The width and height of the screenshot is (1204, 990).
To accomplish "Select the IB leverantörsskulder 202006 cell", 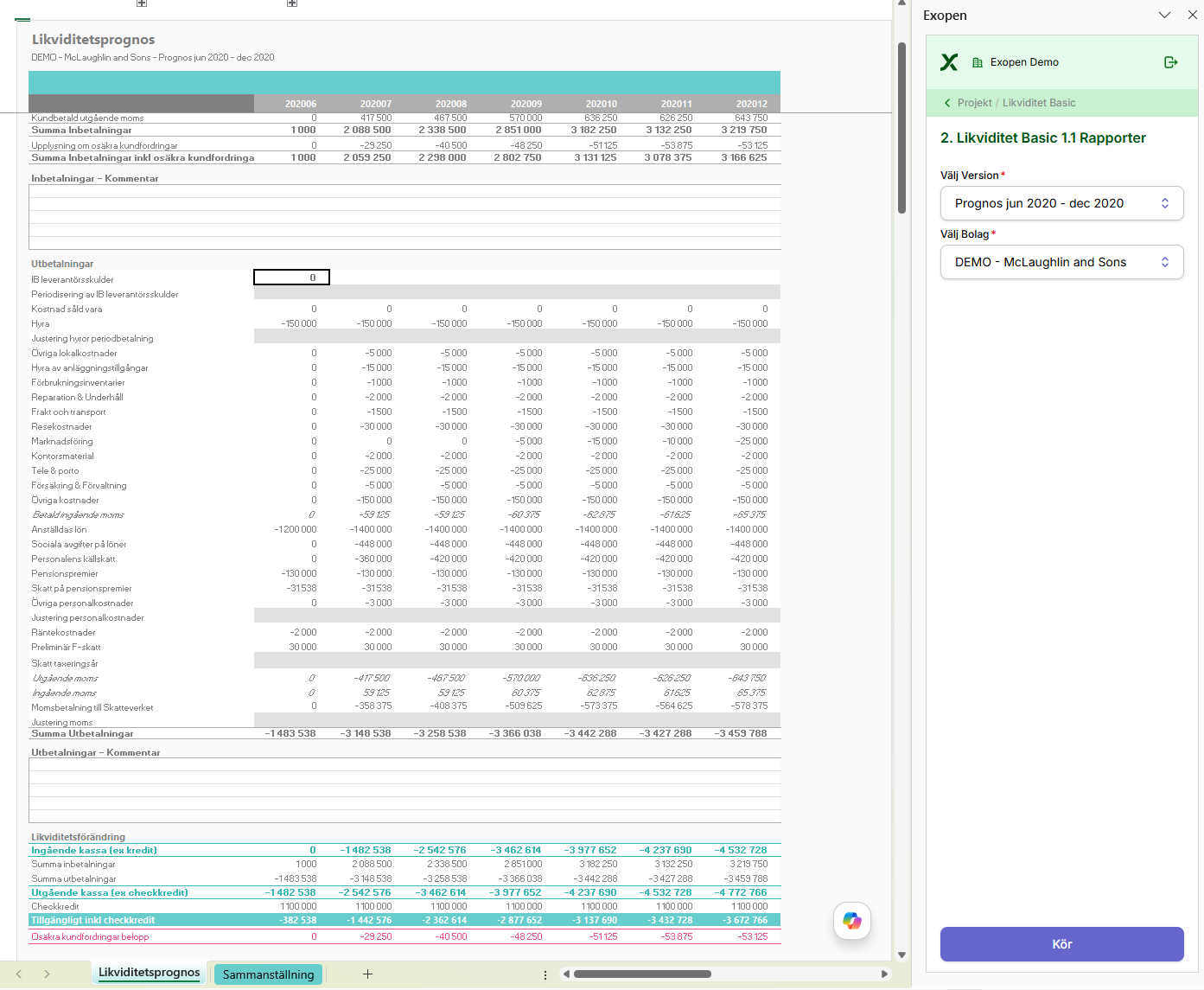I will (x=291, y=278).
